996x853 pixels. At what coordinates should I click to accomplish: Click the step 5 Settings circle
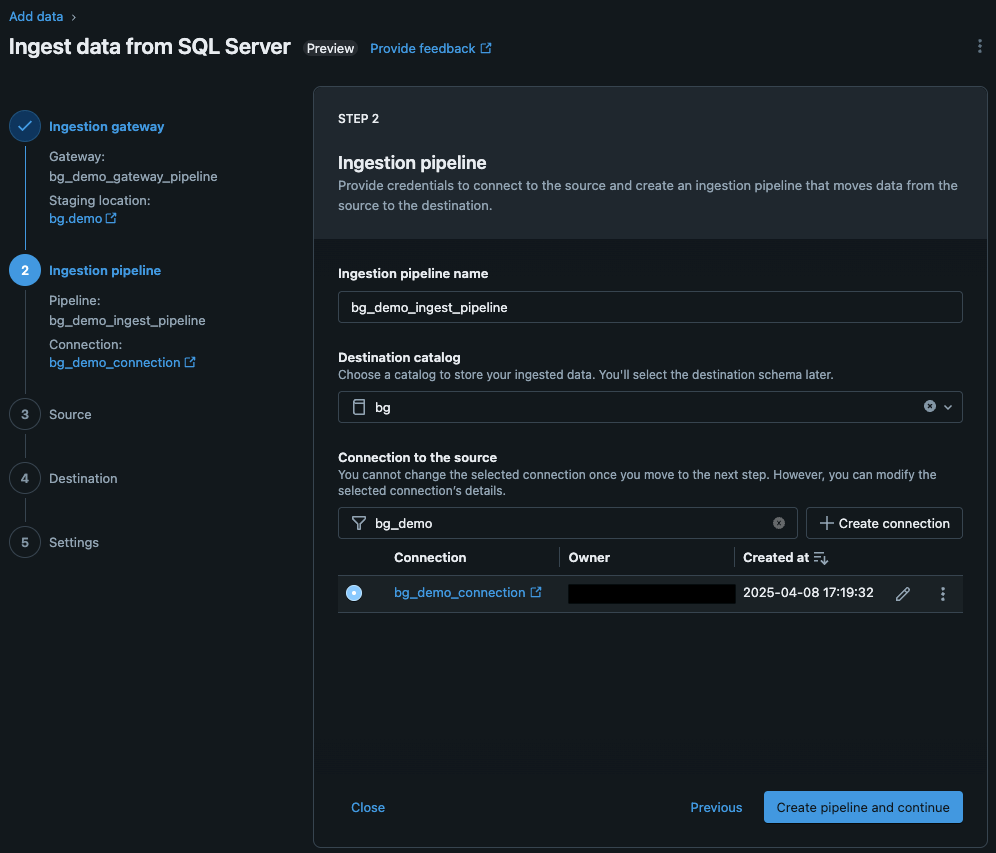(x=25, y=542)
